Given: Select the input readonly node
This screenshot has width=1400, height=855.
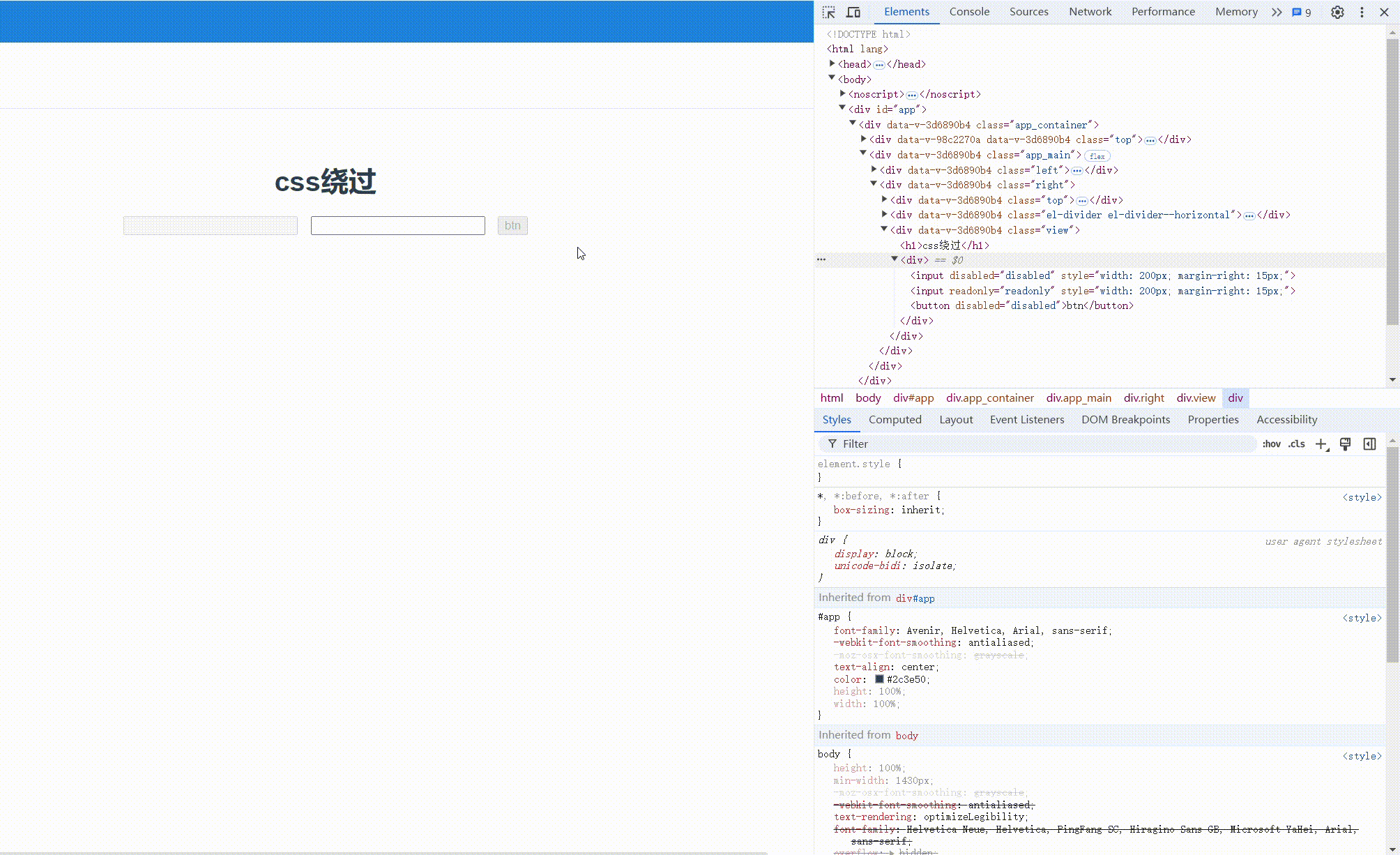Looking at the screenshot, I should pos(1103,291).
